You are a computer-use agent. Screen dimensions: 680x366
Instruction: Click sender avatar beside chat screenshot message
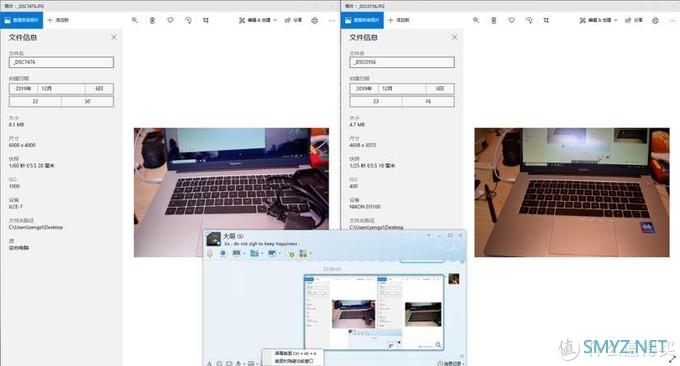[454, 279]
